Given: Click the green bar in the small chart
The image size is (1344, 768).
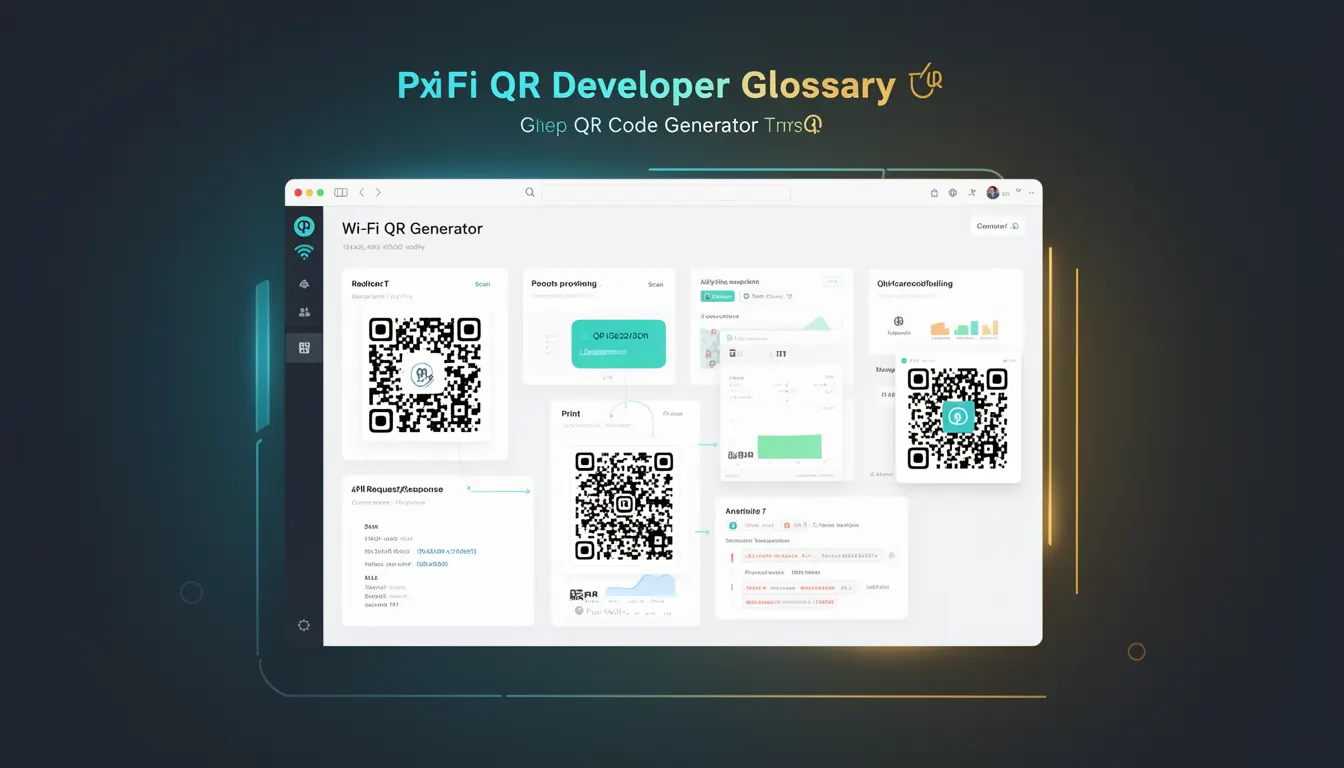Looking at the screenshot, I should [x=789, y=446].
